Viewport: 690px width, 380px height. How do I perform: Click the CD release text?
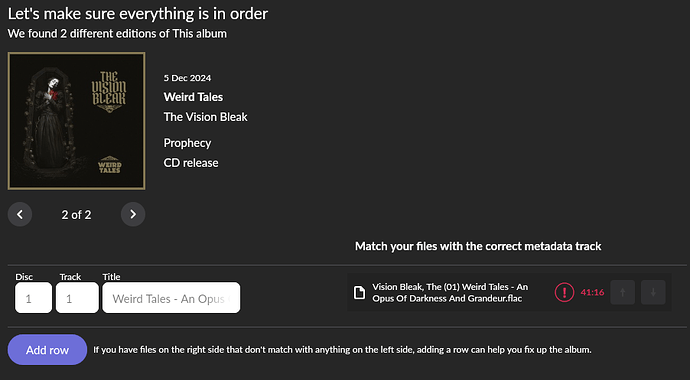click(x=191, y=163)
